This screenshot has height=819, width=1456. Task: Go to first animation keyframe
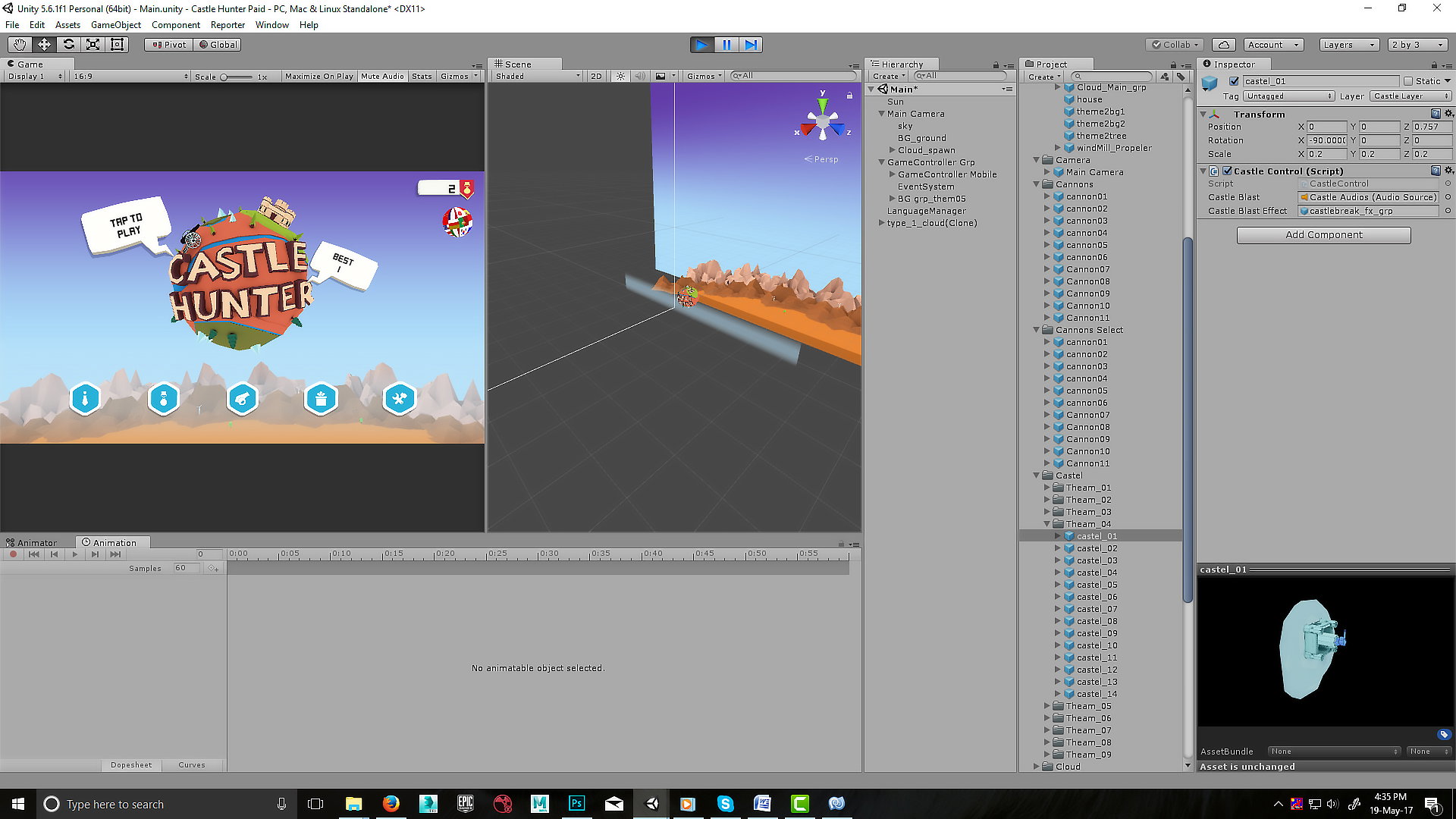34,554
